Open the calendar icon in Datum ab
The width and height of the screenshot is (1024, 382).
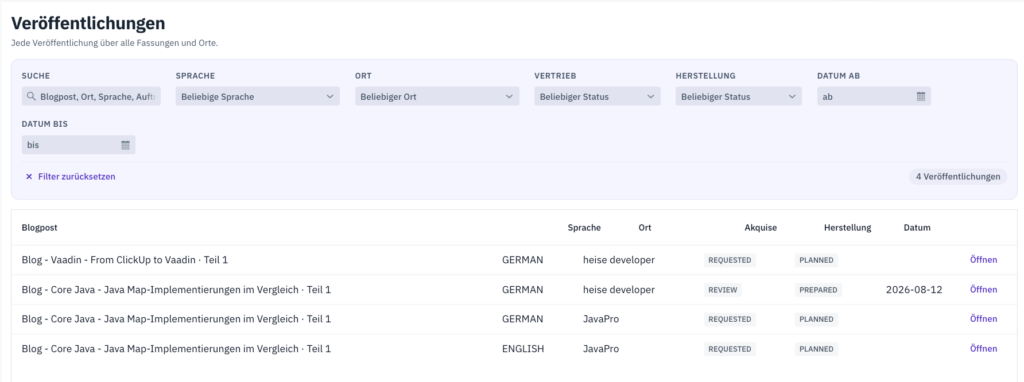click(x=921, y=97)
